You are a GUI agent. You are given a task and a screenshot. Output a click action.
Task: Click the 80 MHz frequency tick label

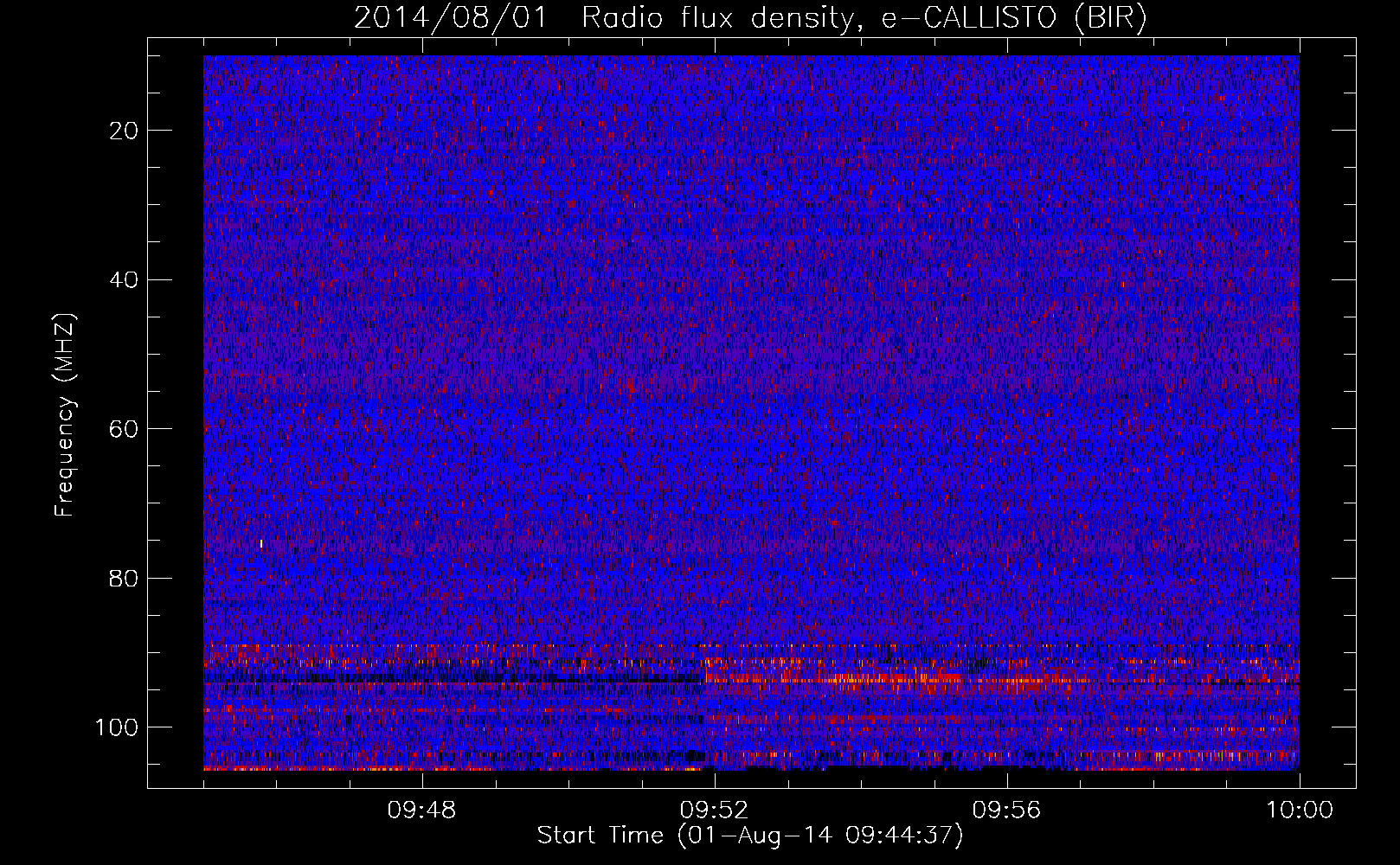pos(124,579)
